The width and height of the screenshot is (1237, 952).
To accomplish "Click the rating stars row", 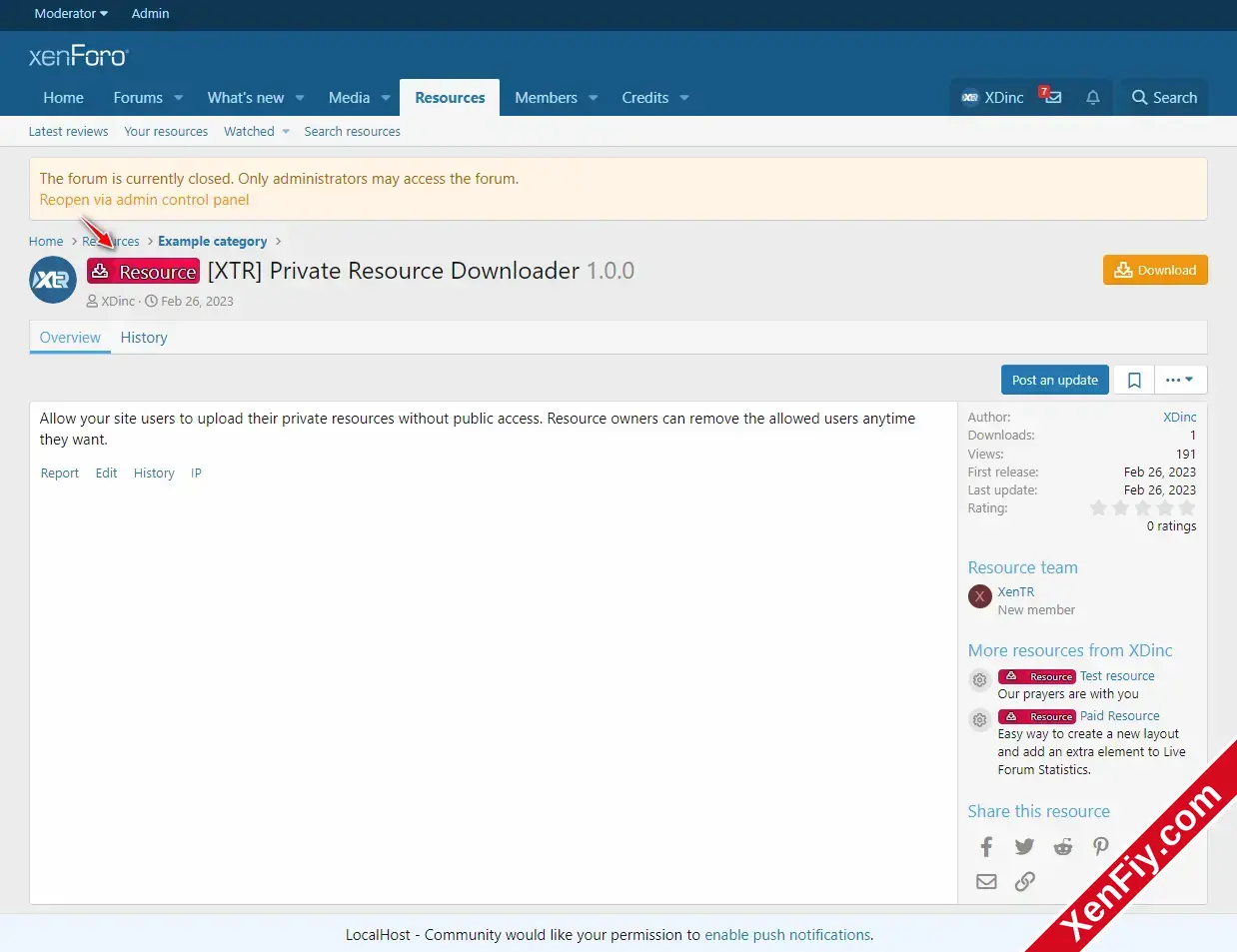I will 1142,508.
